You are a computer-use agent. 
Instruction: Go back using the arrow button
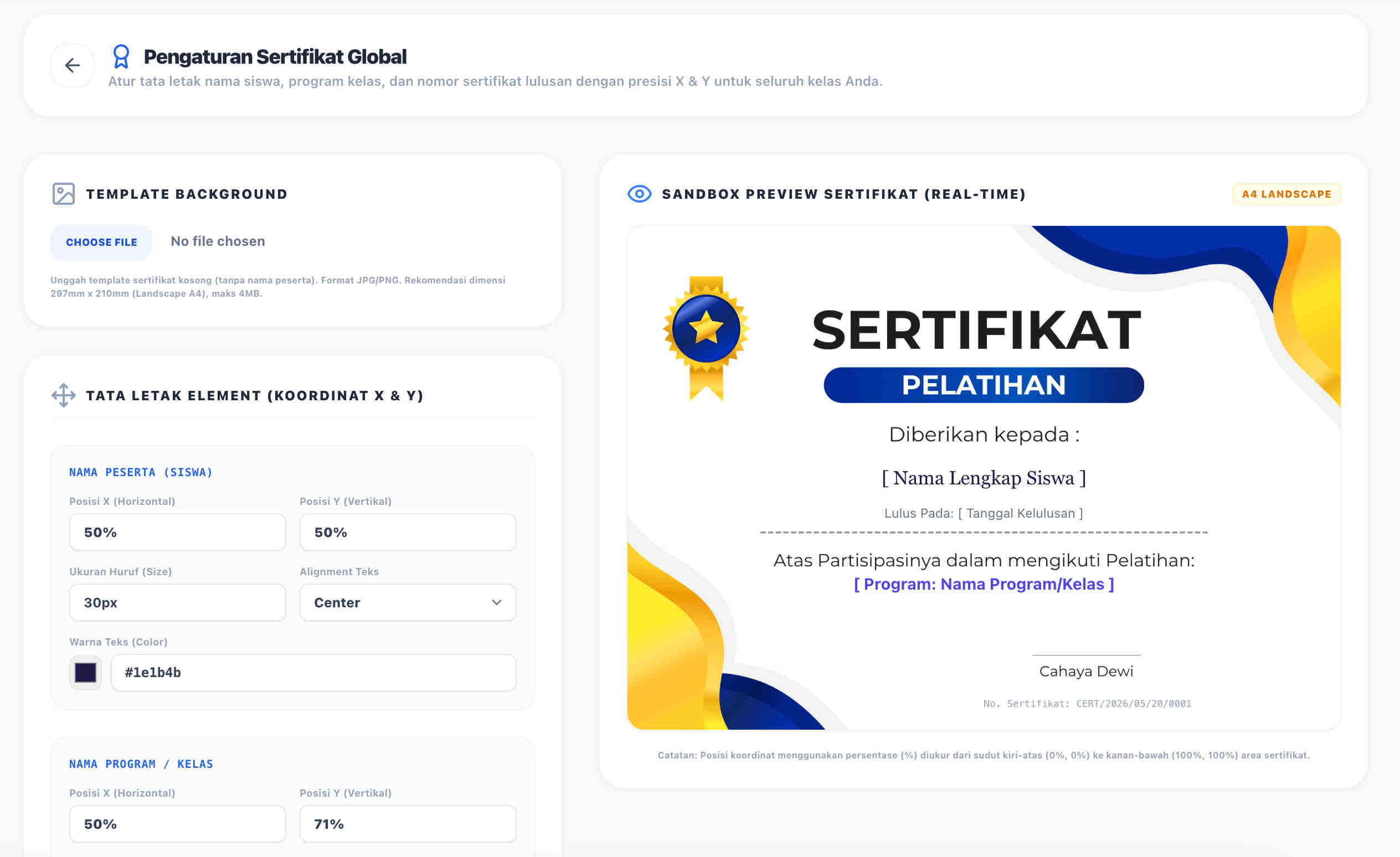point(72,65)
